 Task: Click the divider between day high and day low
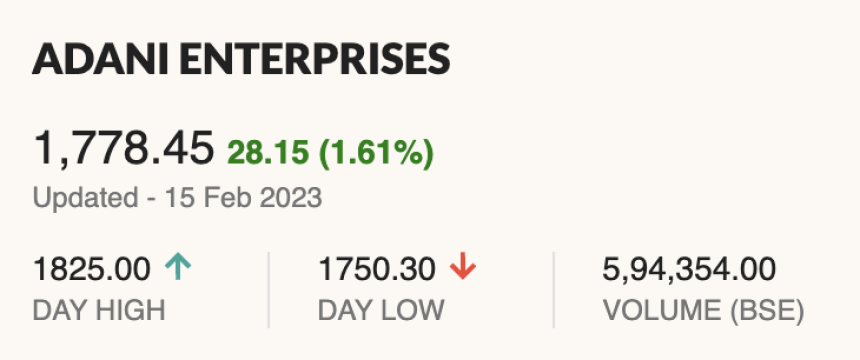(x=268, y=290)
